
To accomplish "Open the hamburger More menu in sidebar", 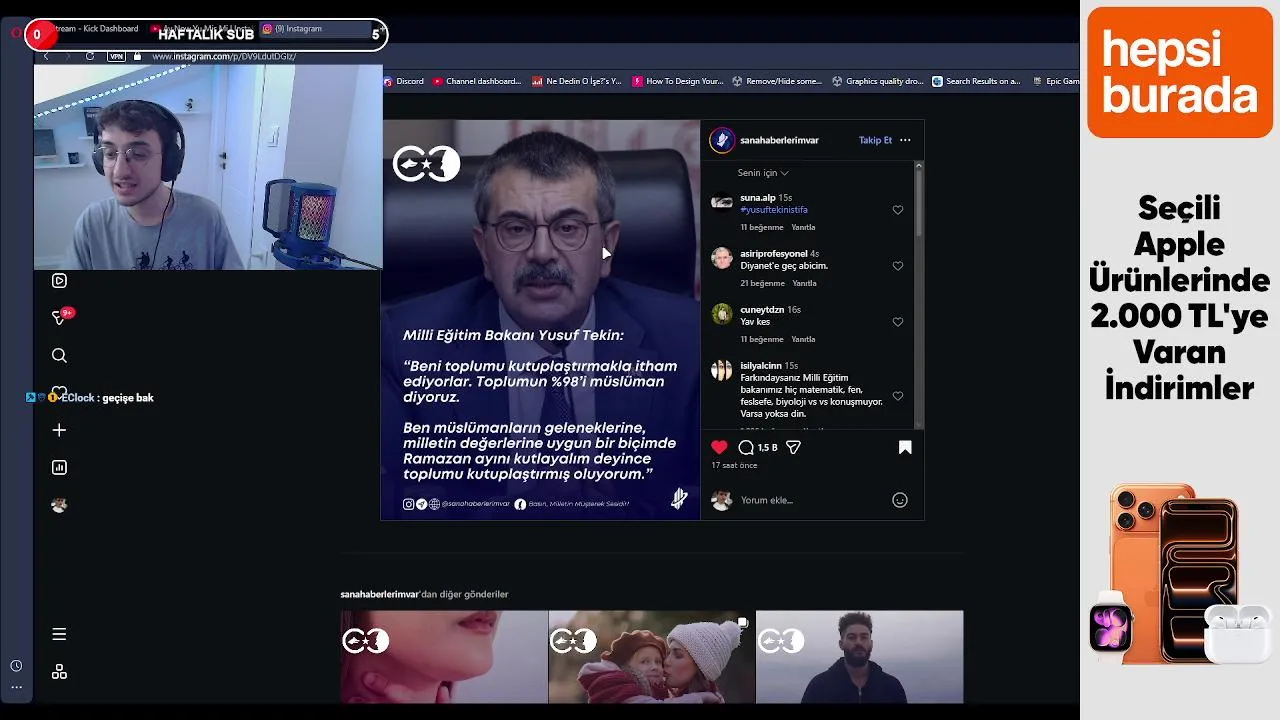I will [59, 634].
